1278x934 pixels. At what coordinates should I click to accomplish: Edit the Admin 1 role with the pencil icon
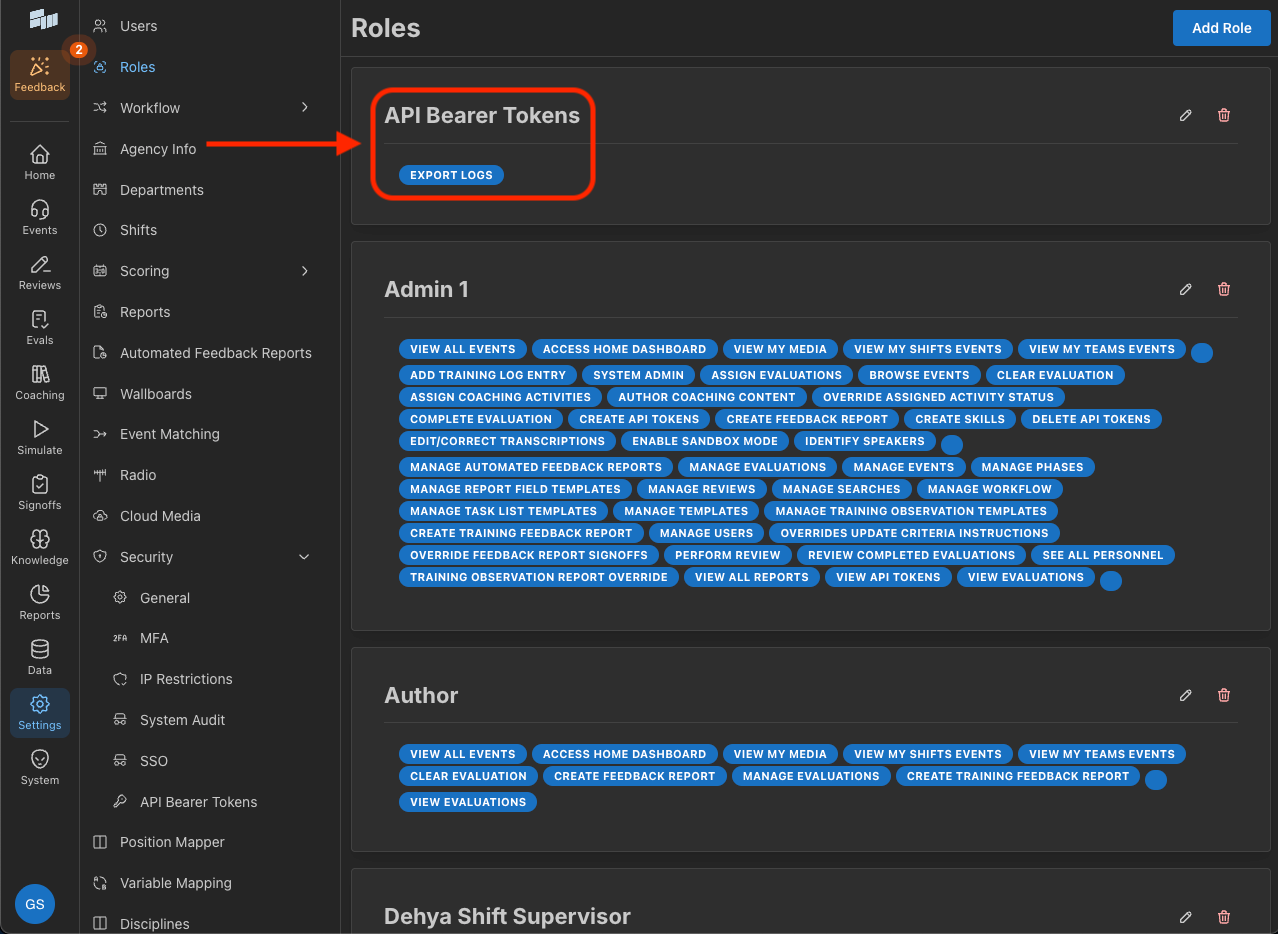1185,289
